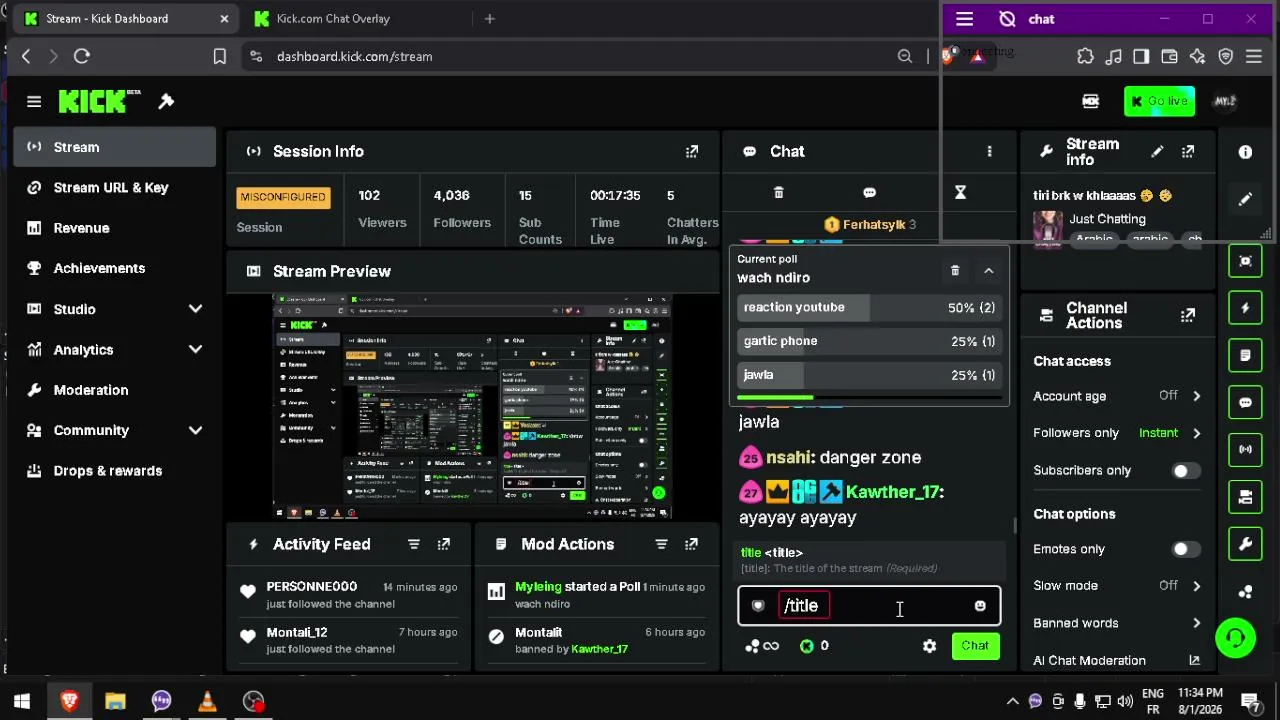Click the pin icon next to Kick logo
Image resolution: width=1280 pixels, height=720 pixels.
pos(166,101)
